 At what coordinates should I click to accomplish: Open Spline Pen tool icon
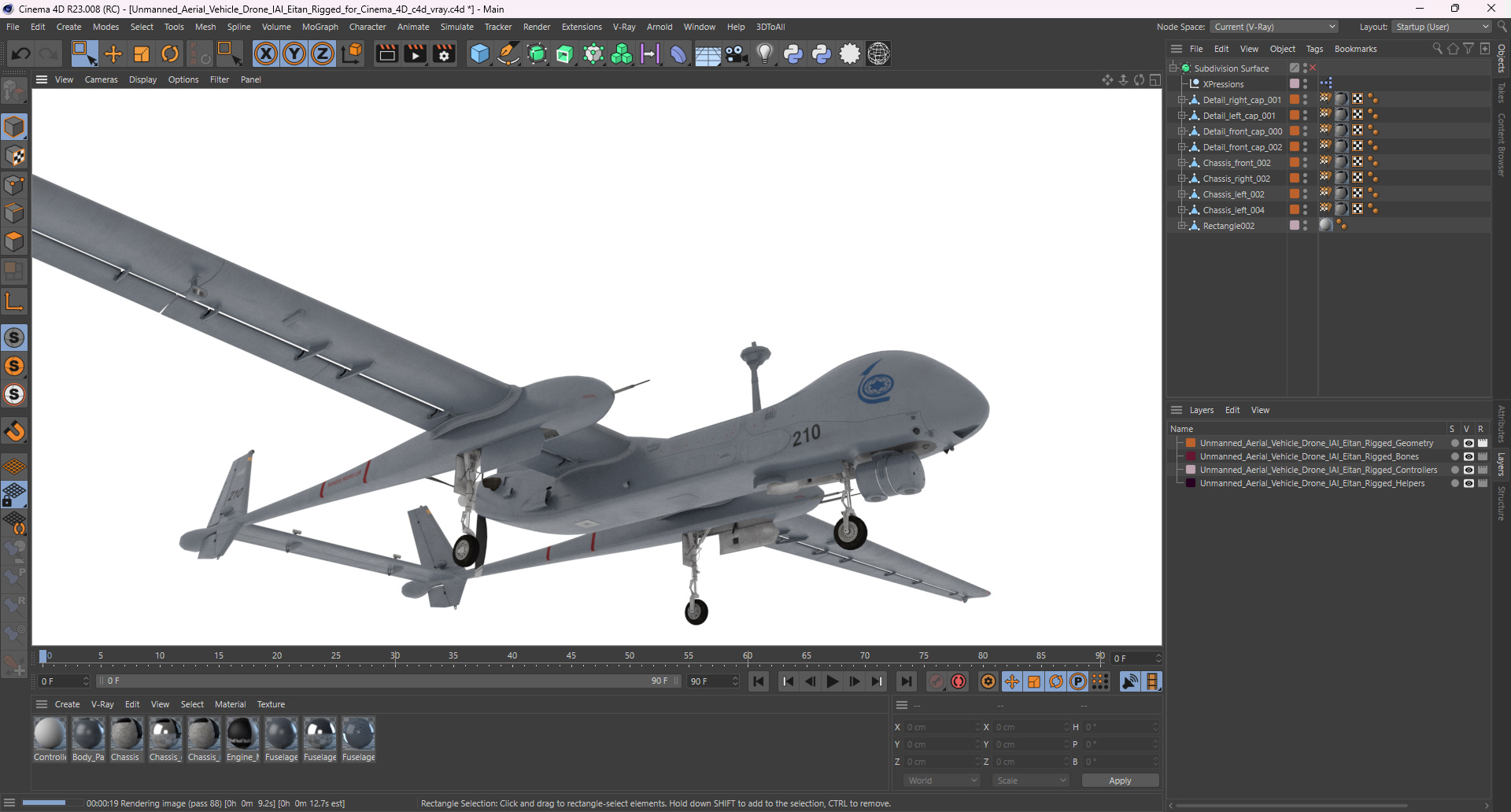508,54
